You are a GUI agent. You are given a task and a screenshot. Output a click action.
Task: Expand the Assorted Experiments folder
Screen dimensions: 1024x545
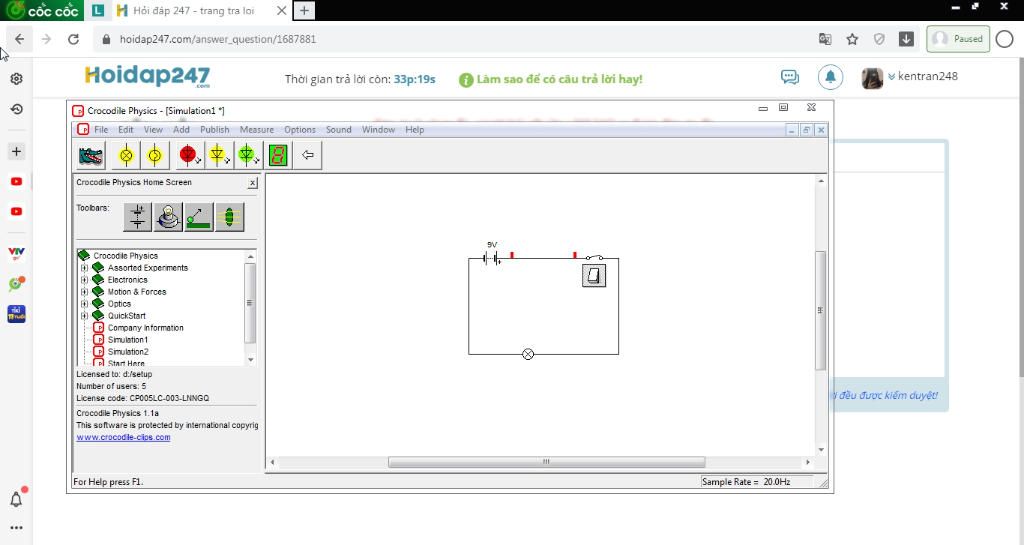84,268
